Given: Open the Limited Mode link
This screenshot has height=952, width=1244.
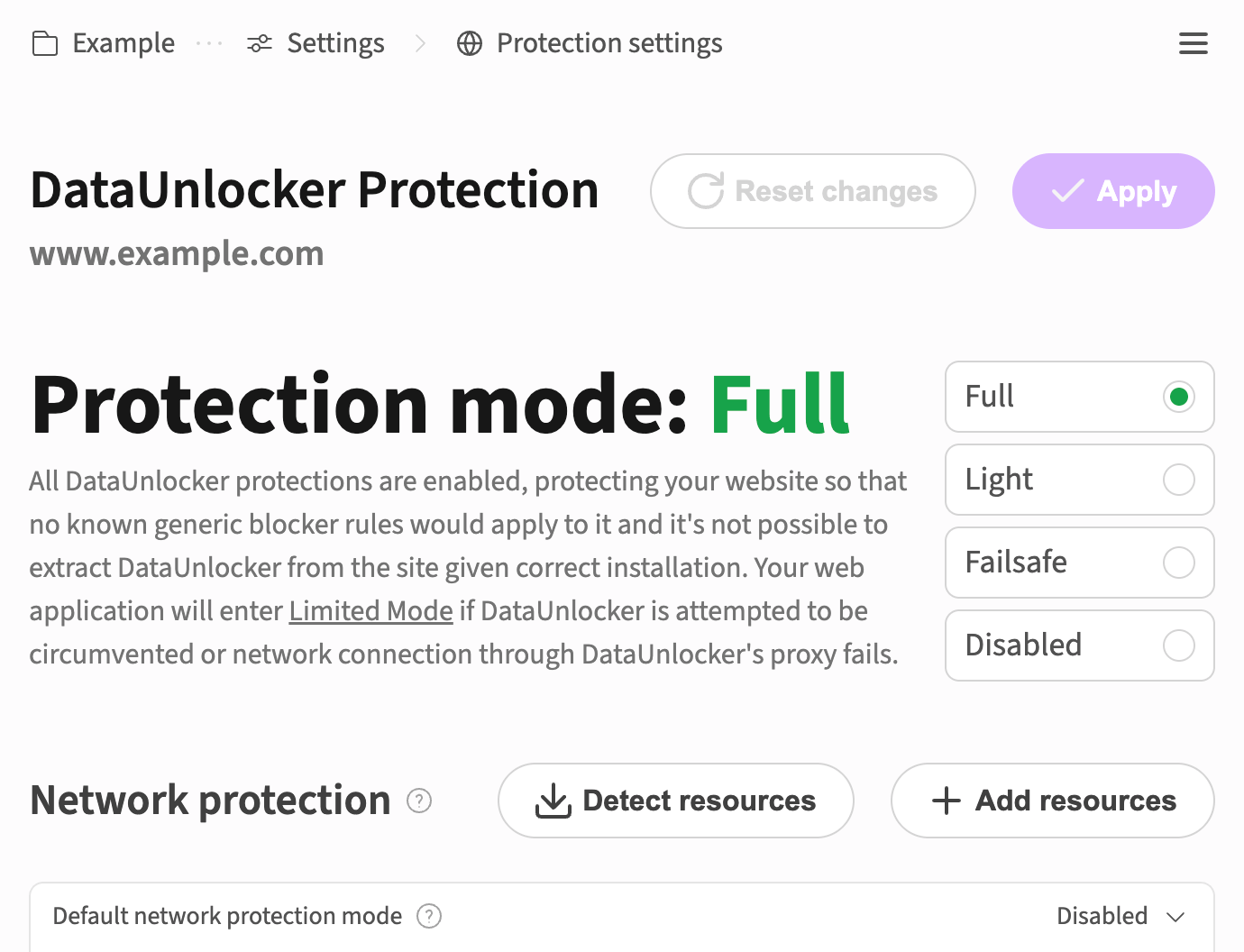Looking at the screenshot, I should click(370, 611).
